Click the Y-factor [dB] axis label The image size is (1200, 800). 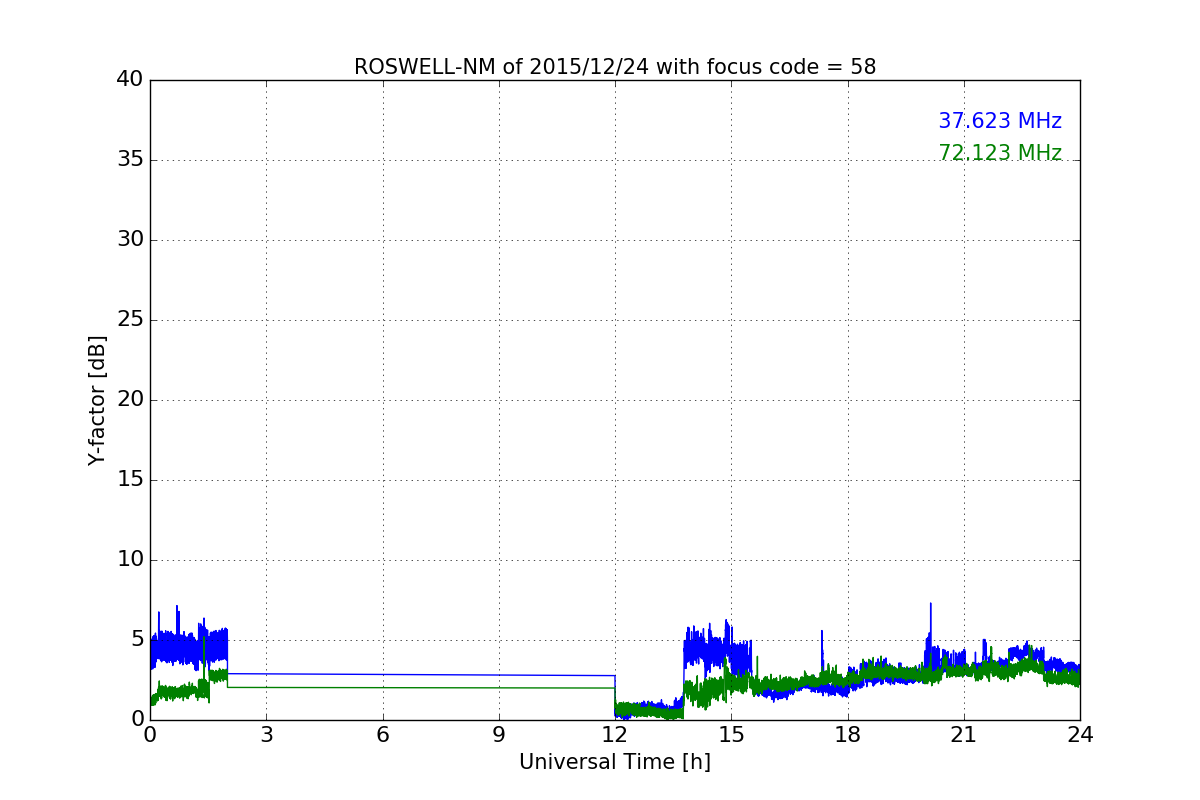(97, 400)
